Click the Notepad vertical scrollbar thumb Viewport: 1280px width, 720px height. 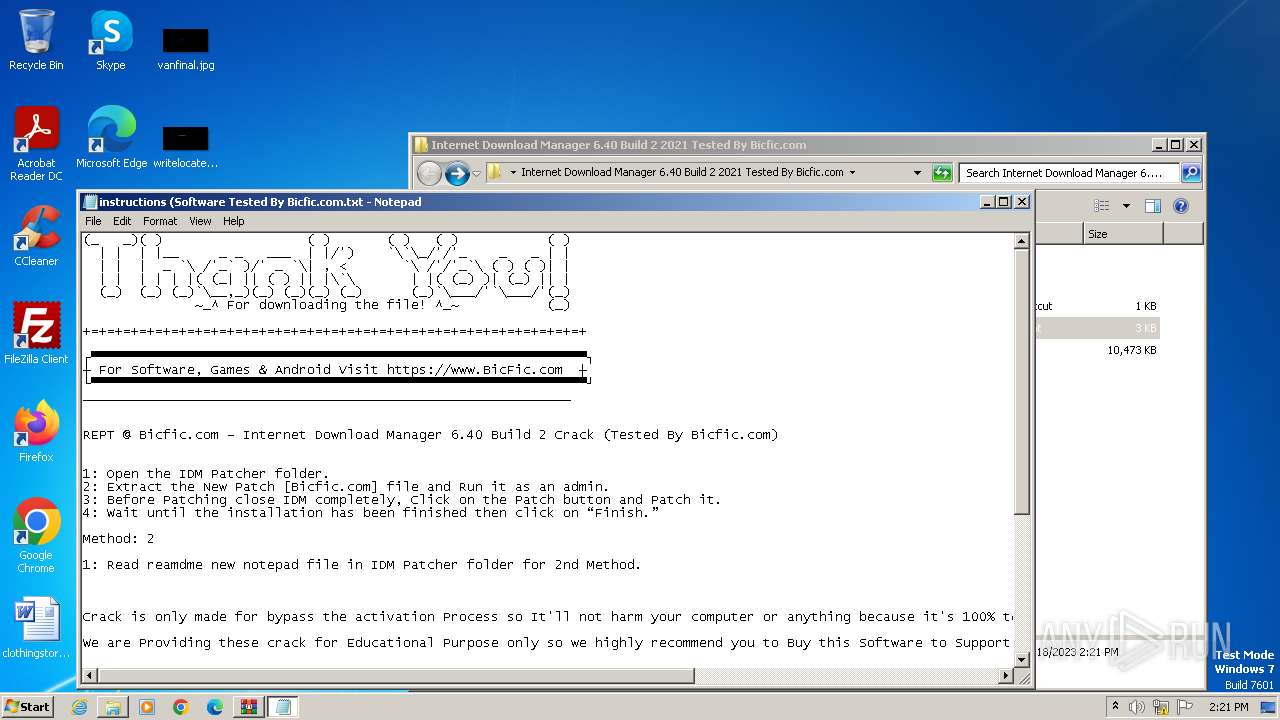1022,381
